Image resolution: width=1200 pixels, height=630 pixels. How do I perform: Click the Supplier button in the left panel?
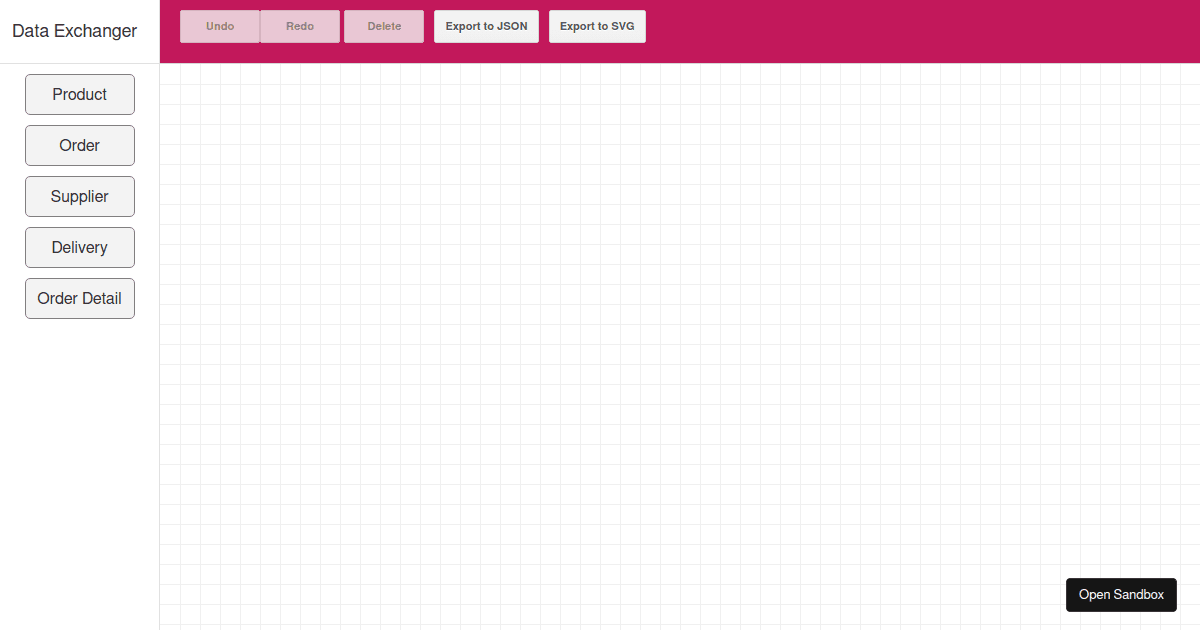click(x=79, y=196)
